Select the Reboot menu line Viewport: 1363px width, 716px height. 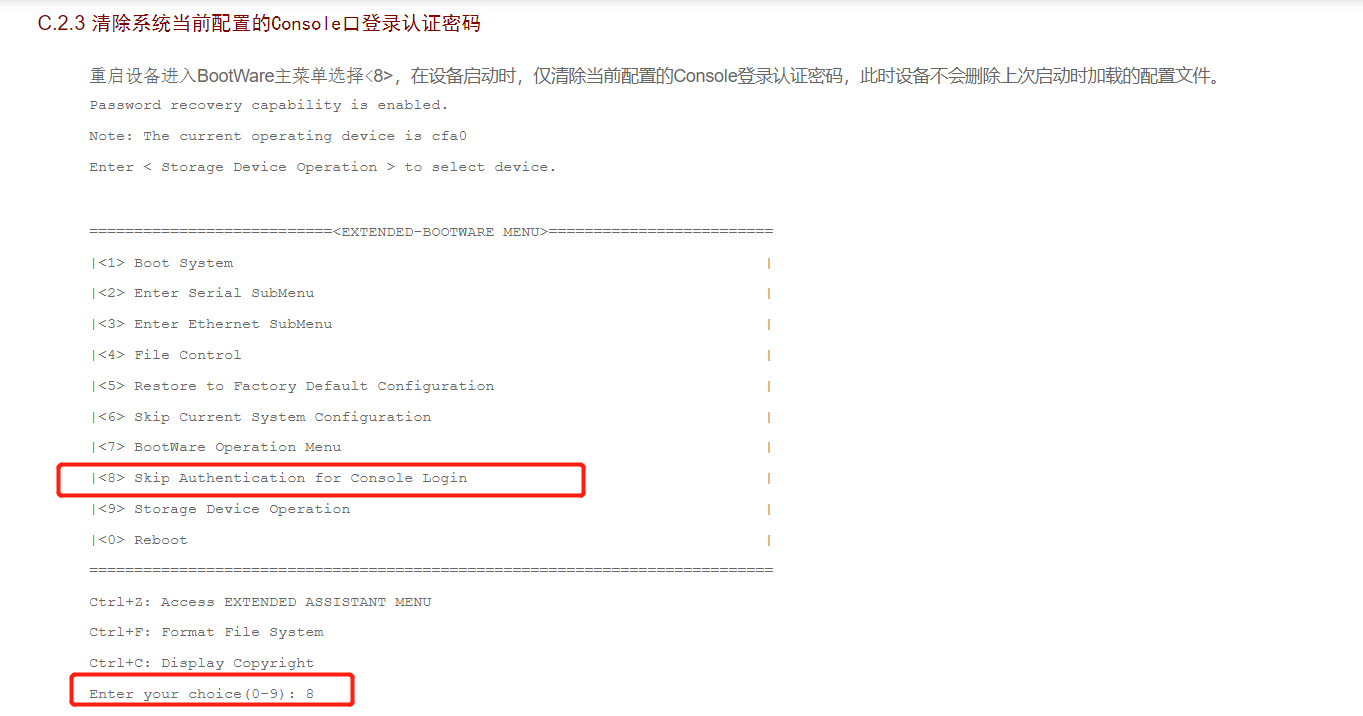(x=139, y=540)
